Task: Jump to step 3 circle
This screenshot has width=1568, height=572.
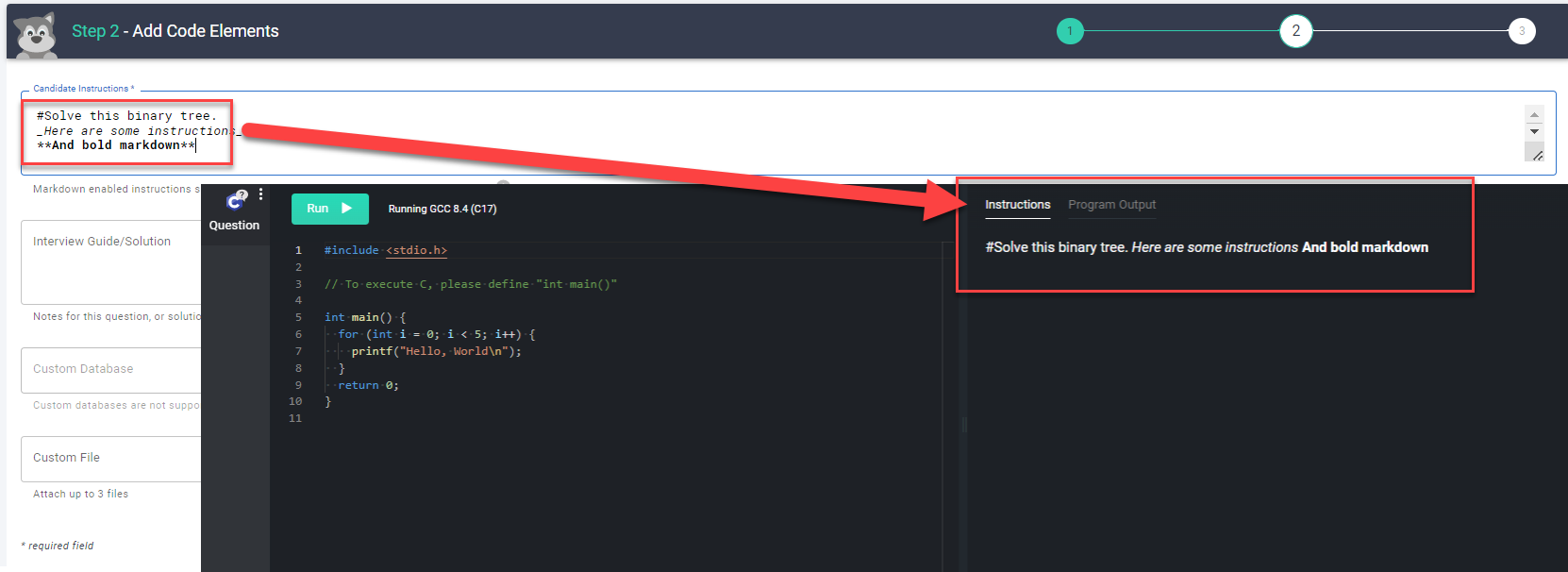Action: coord(1521,31)
